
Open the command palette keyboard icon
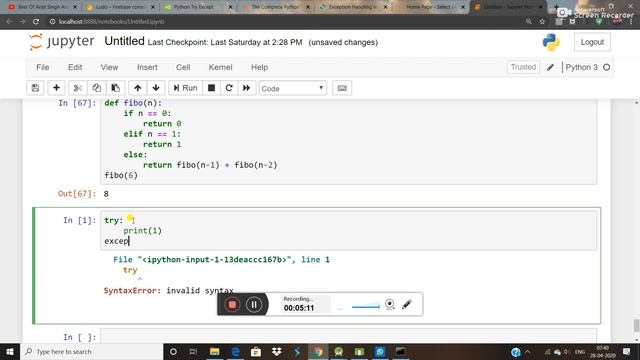[x=342, y=88]
